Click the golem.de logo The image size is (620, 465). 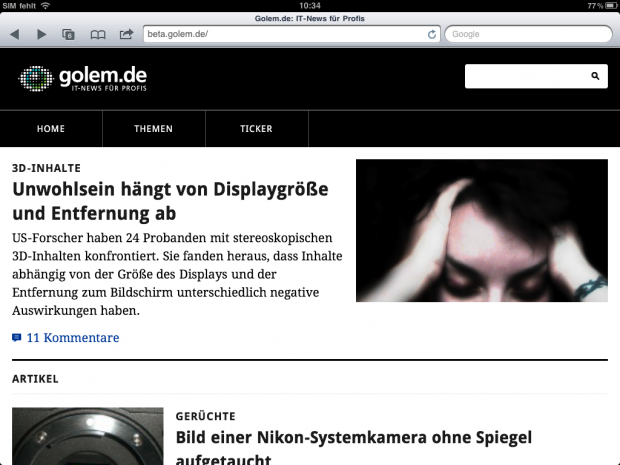83,79
